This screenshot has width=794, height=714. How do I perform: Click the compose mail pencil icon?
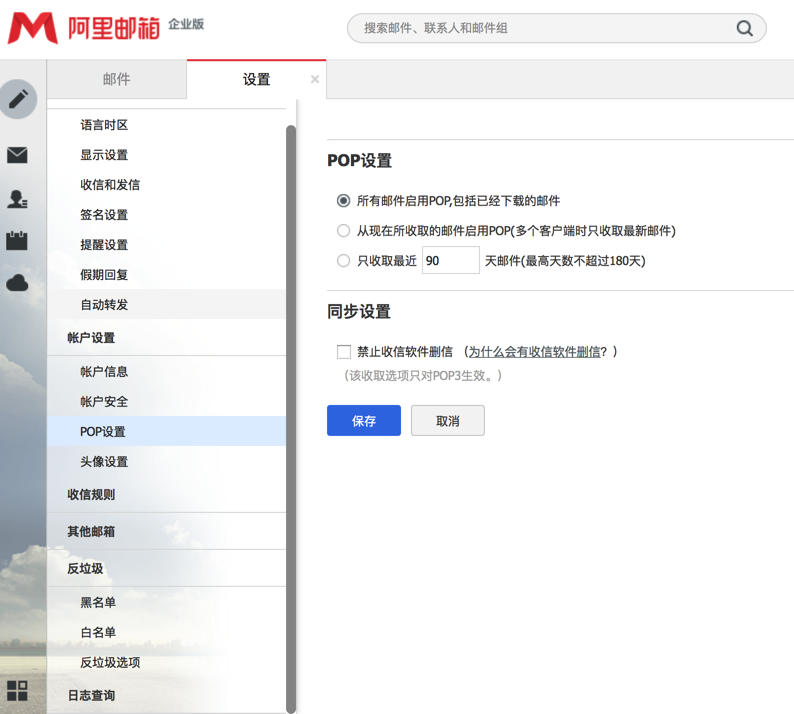(18, 99)
